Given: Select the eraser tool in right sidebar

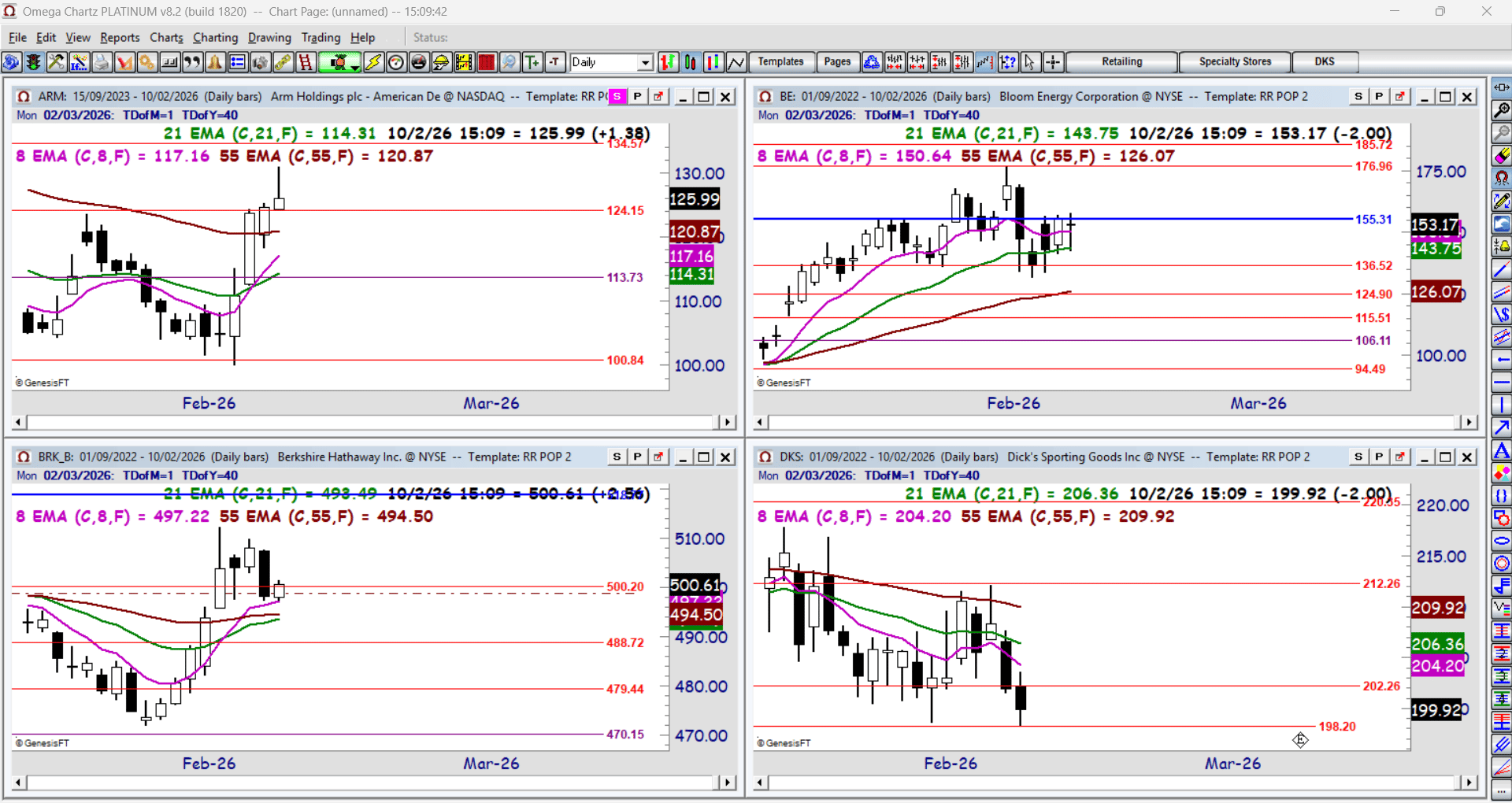Looking at the screenshot, I should tap(1502, 155).
